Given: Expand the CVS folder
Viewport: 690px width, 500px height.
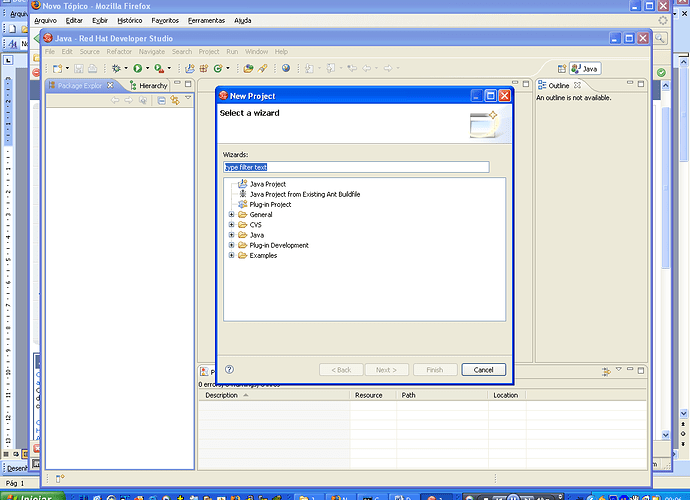Looking at the screenshot, I should (x=231, y=224).
